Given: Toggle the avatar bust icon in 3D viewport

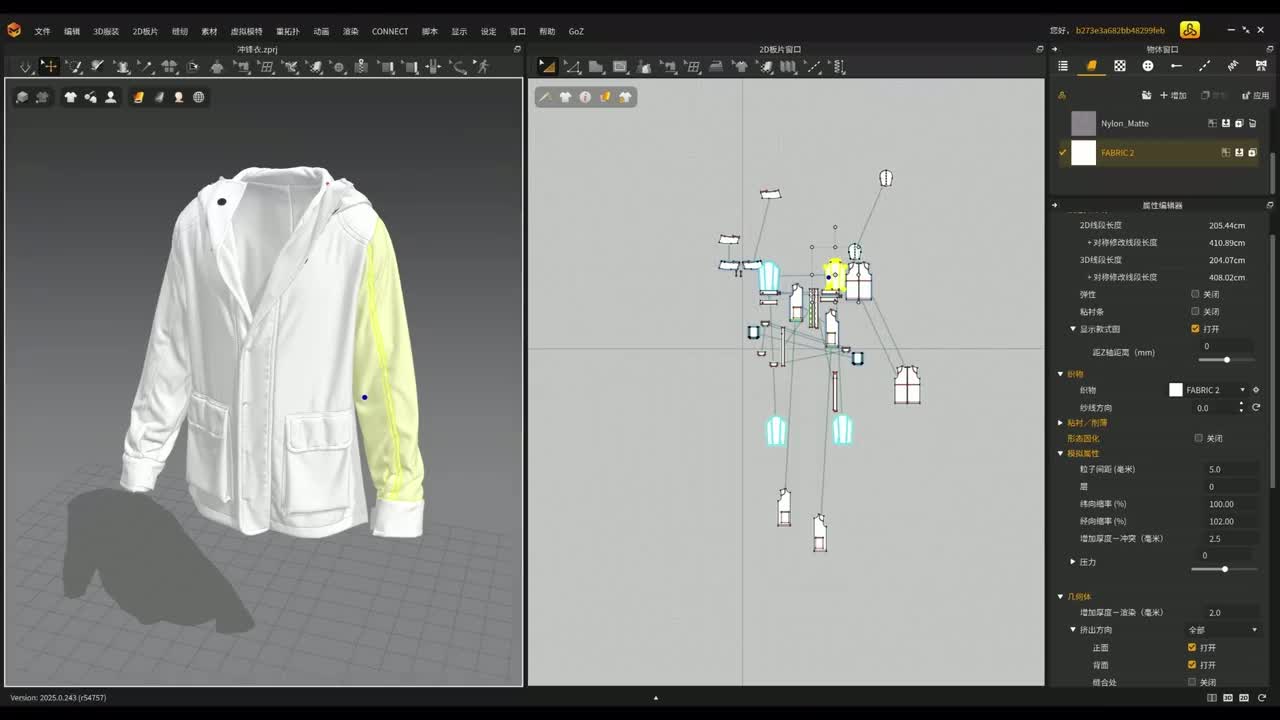Looking at the screenshot, I should 111,97.
